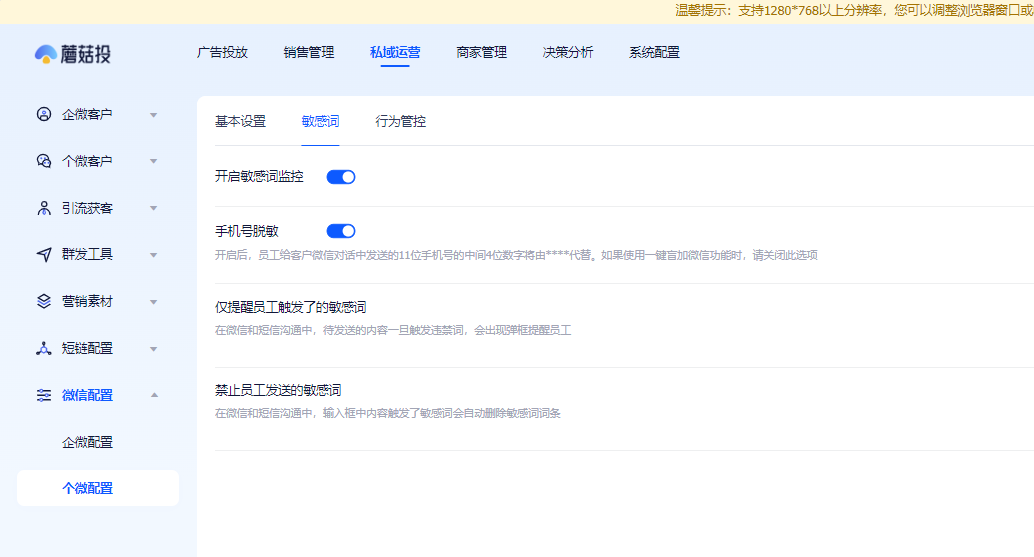The image size is (1034, 557).
Task: Click the 营销素材 layers icon
Action: [x=44, y=301]
